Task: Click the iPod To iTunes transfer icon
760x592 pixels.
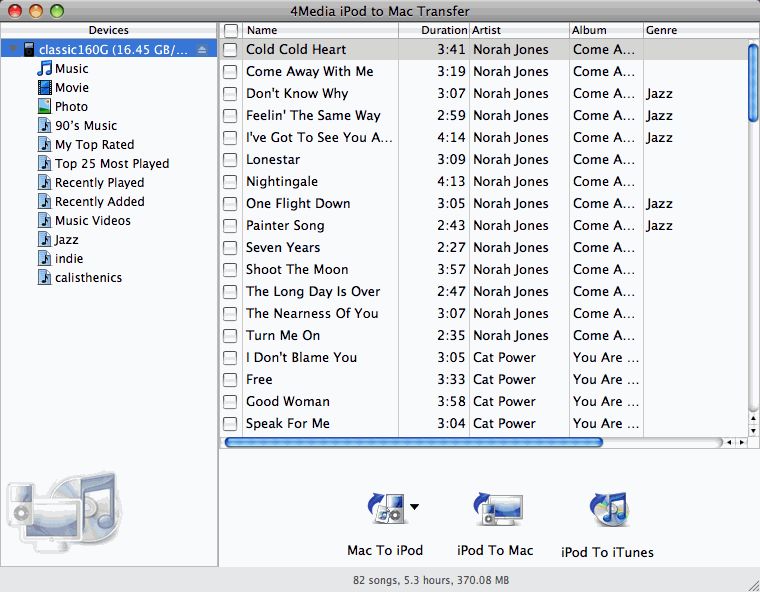Action: click(x=609, y=509)
